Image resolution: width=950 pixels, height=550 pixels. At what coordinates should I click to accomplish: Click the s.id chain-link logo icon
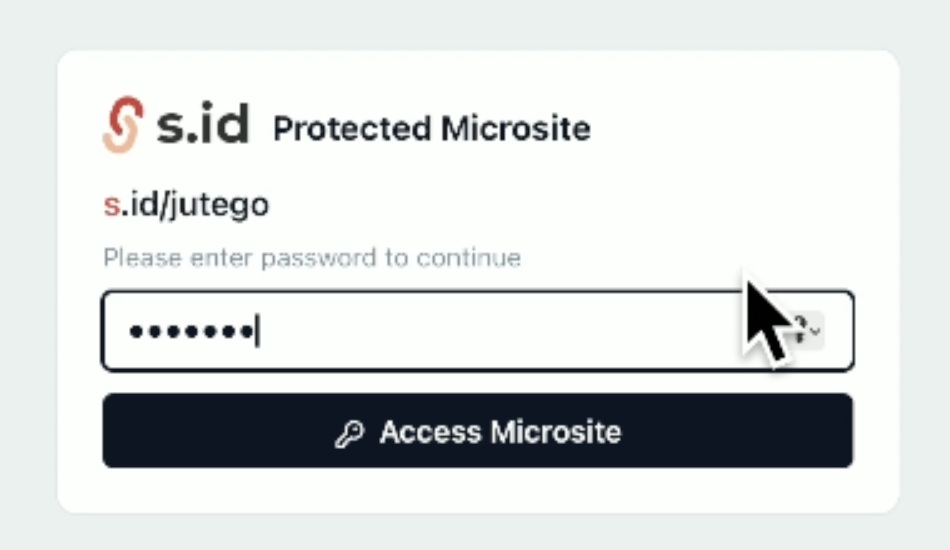123,124
